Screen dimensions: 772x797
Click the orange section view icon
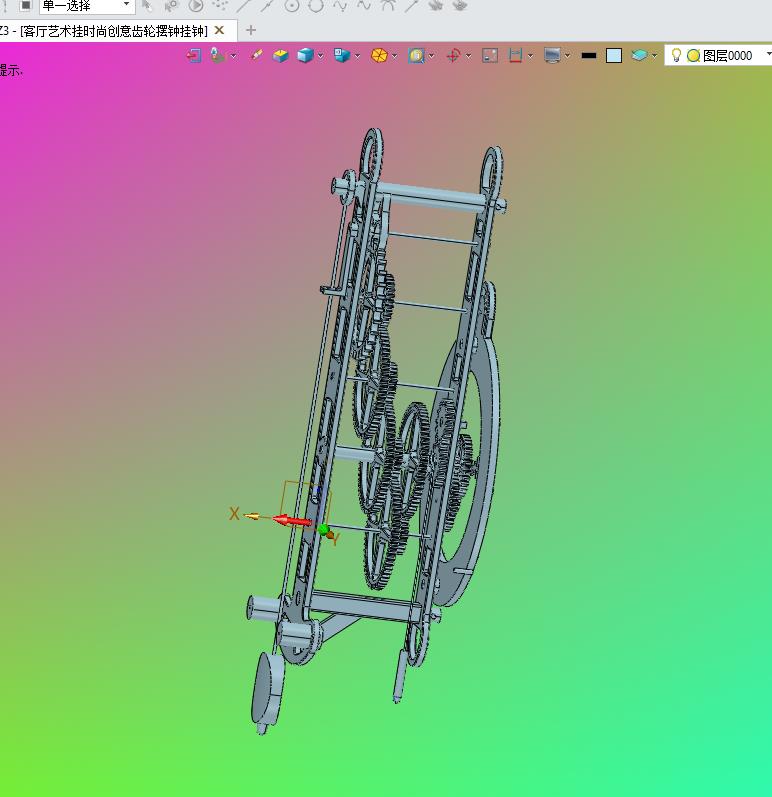click(379, 55)
